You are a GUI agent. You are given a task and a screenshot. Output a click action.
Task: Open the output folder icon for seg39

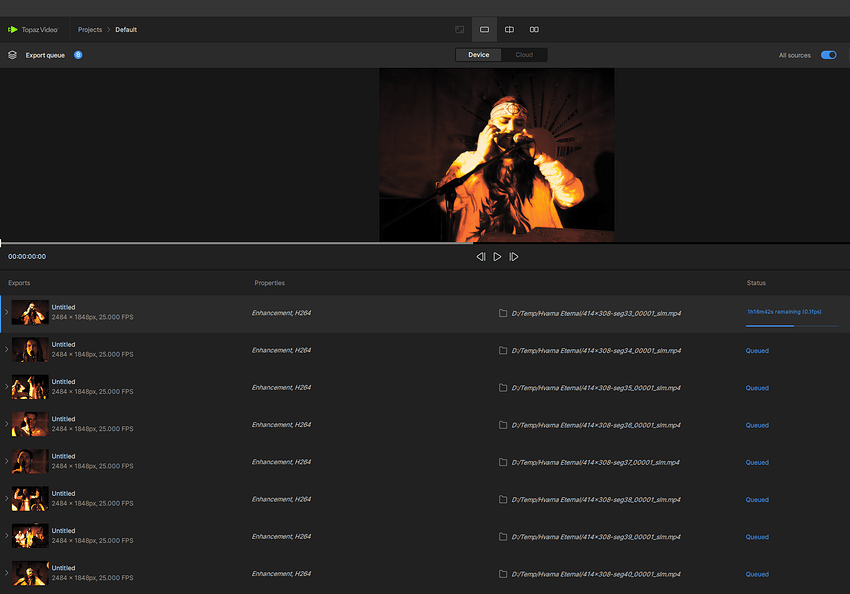(503, 537)
